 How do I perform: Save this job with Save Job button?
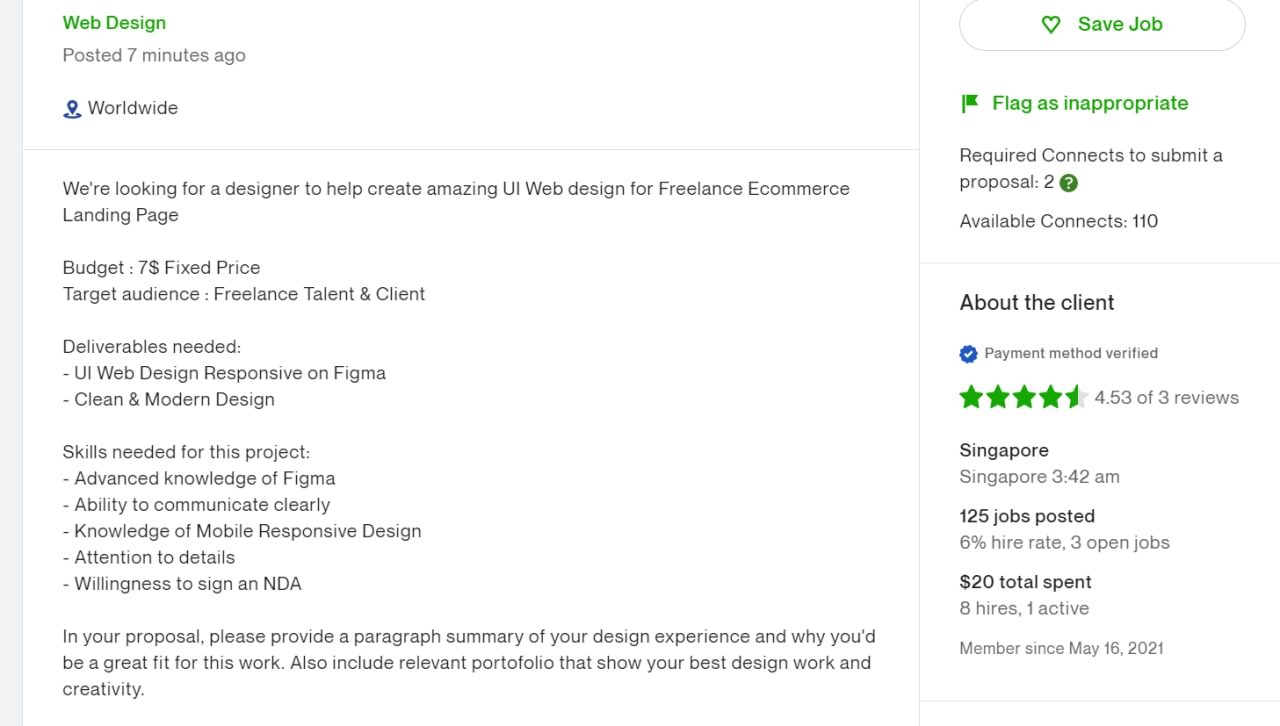(1102, 24)
